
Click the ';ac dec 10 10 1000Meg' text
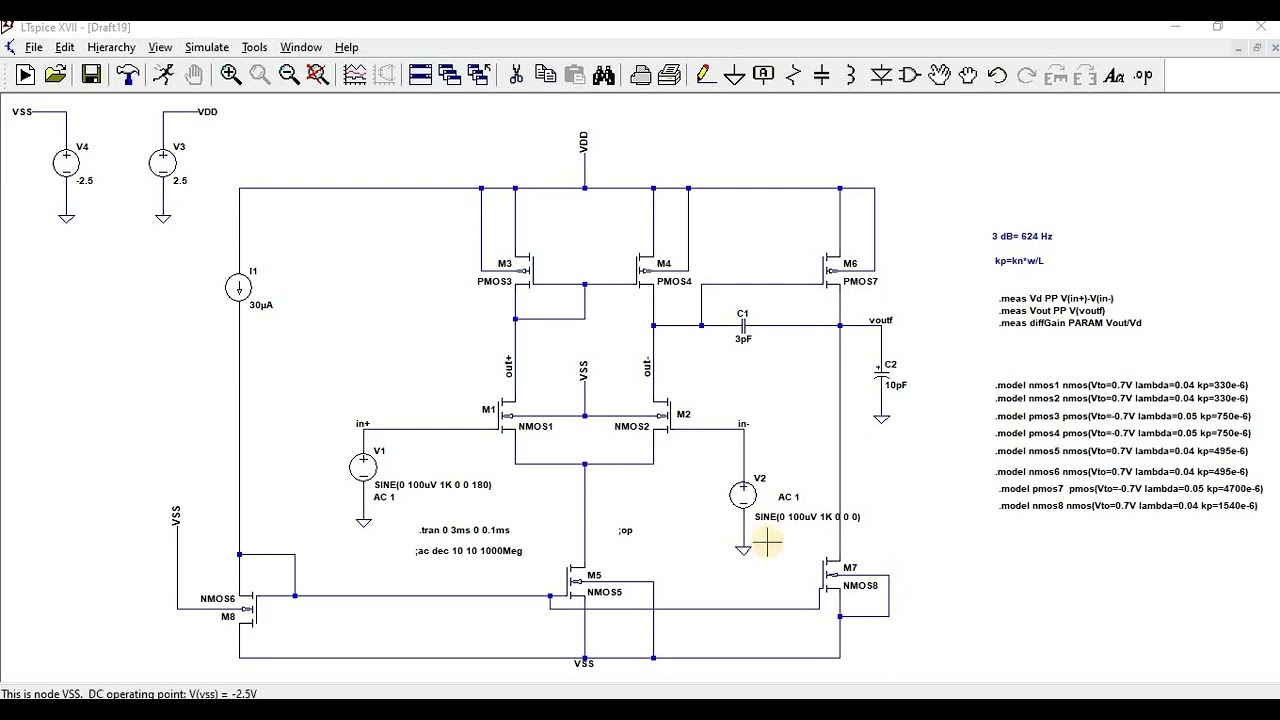[x=469, y=551]
